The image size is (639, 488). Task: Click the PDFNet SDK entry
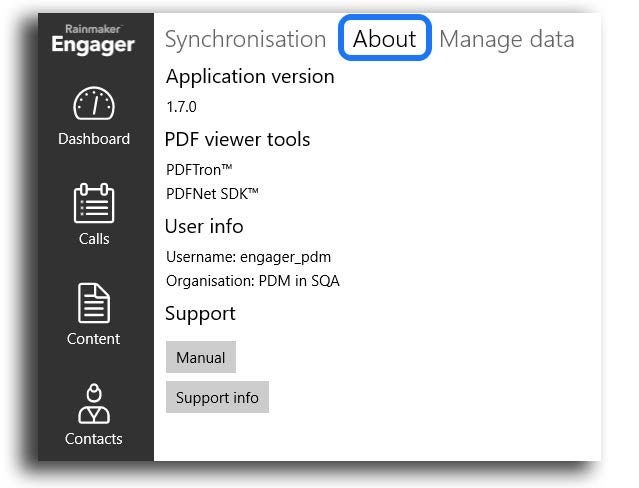[x=212, y=194]
